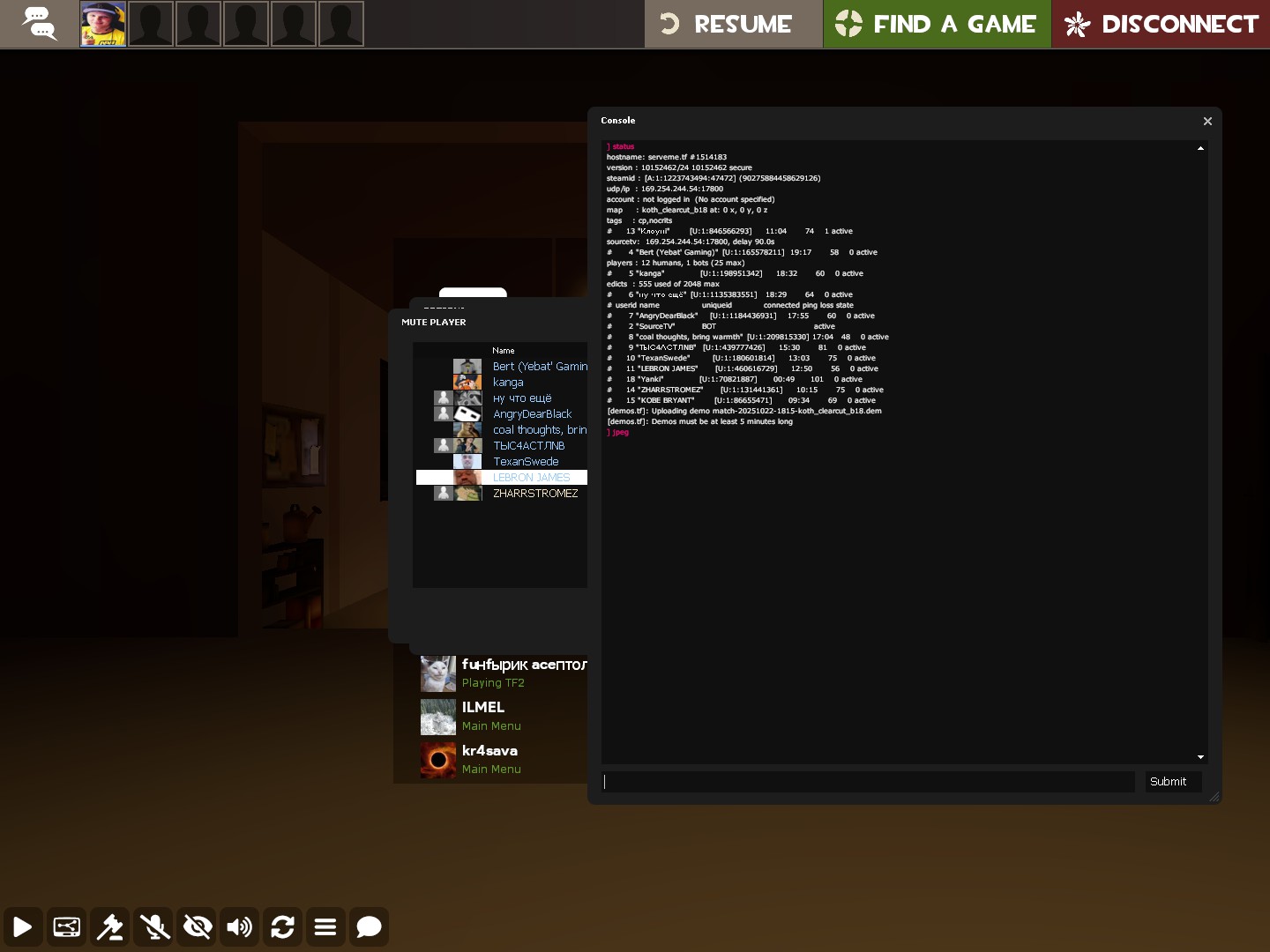This screenshot has height=952, width=1270.
Task: Click DISCONNECT in the top bar
Action: 1161,24
